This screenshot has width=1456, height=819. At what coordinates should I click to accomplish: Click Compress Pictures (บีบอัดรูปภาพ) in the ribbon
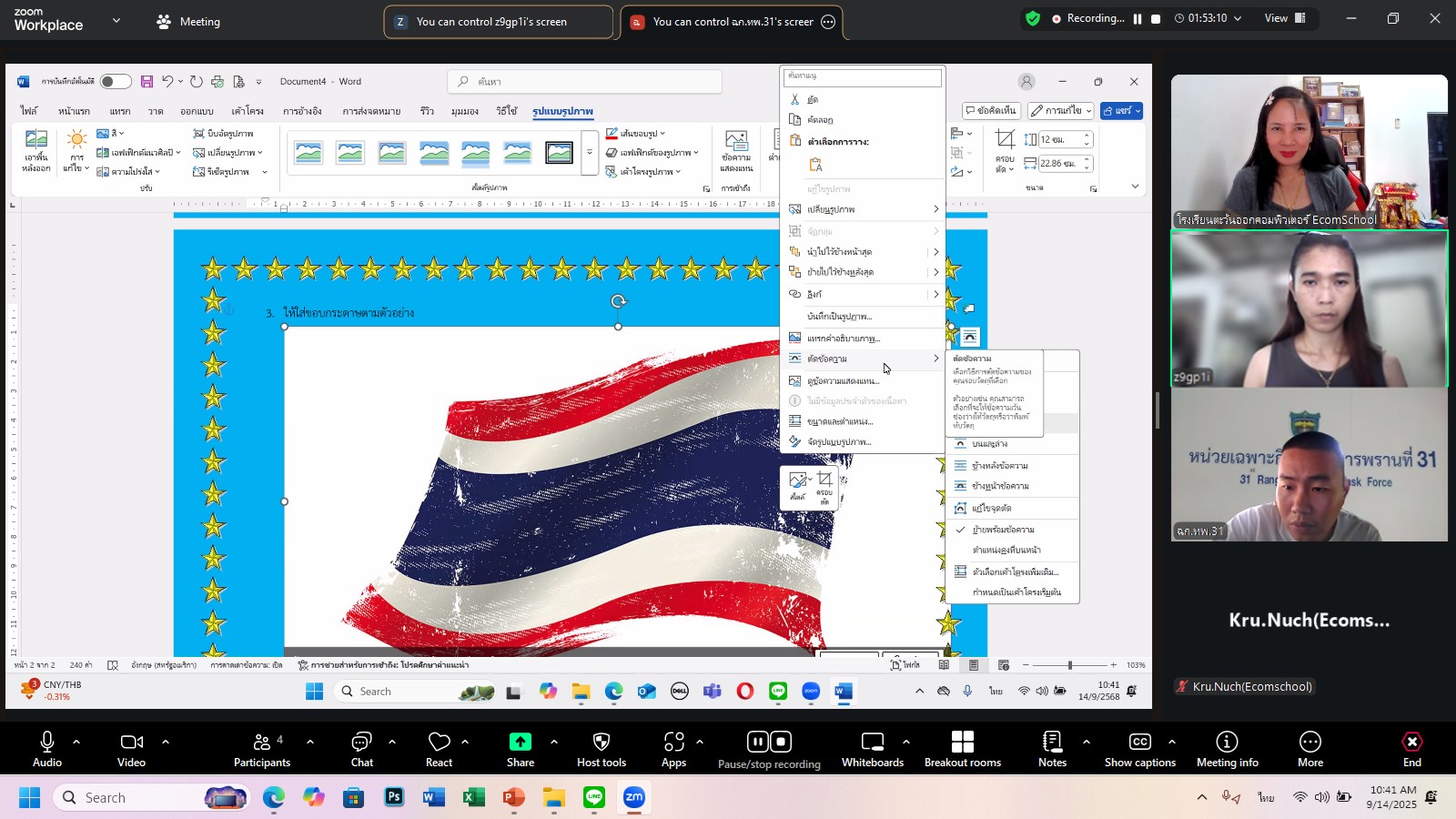[x=223, y=134]
